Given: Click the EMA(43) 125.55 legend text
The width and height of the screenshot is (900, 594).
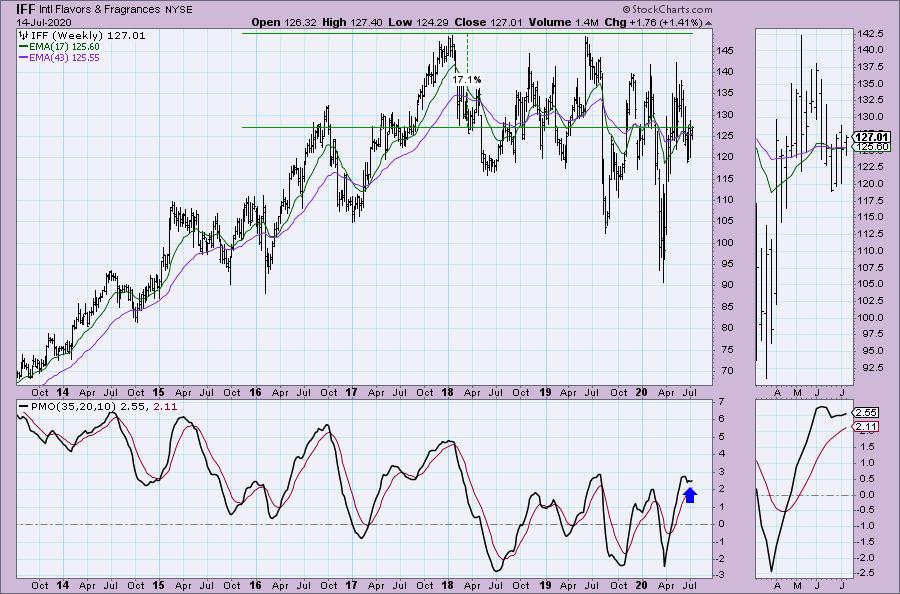Looking at the screenshot, I should 64,57.
